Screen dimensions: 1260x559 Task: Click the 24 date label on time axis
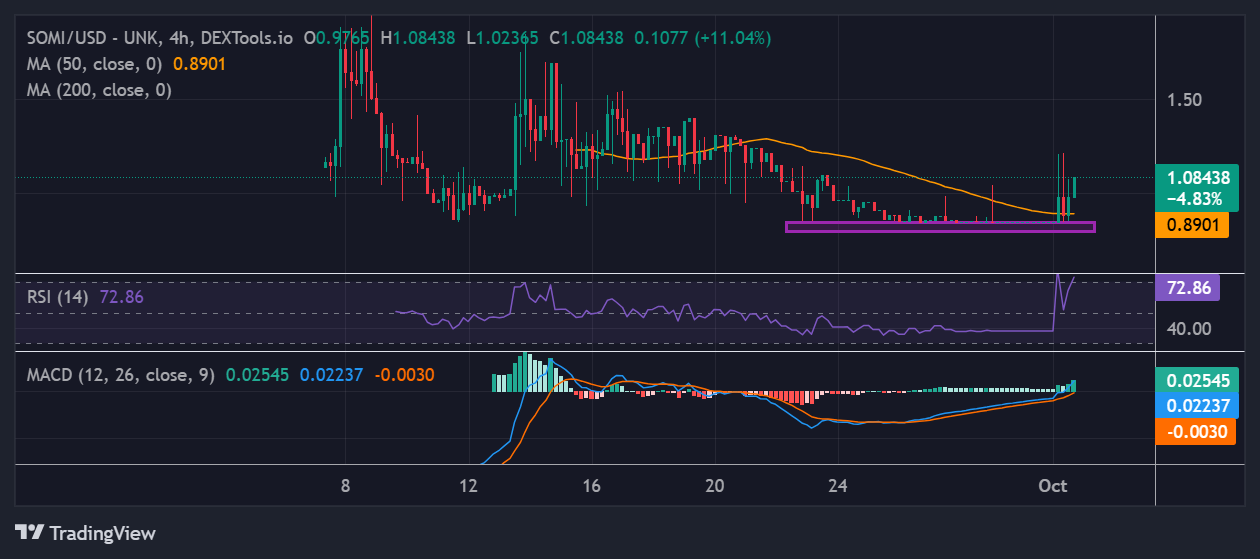tap(838, 486)
